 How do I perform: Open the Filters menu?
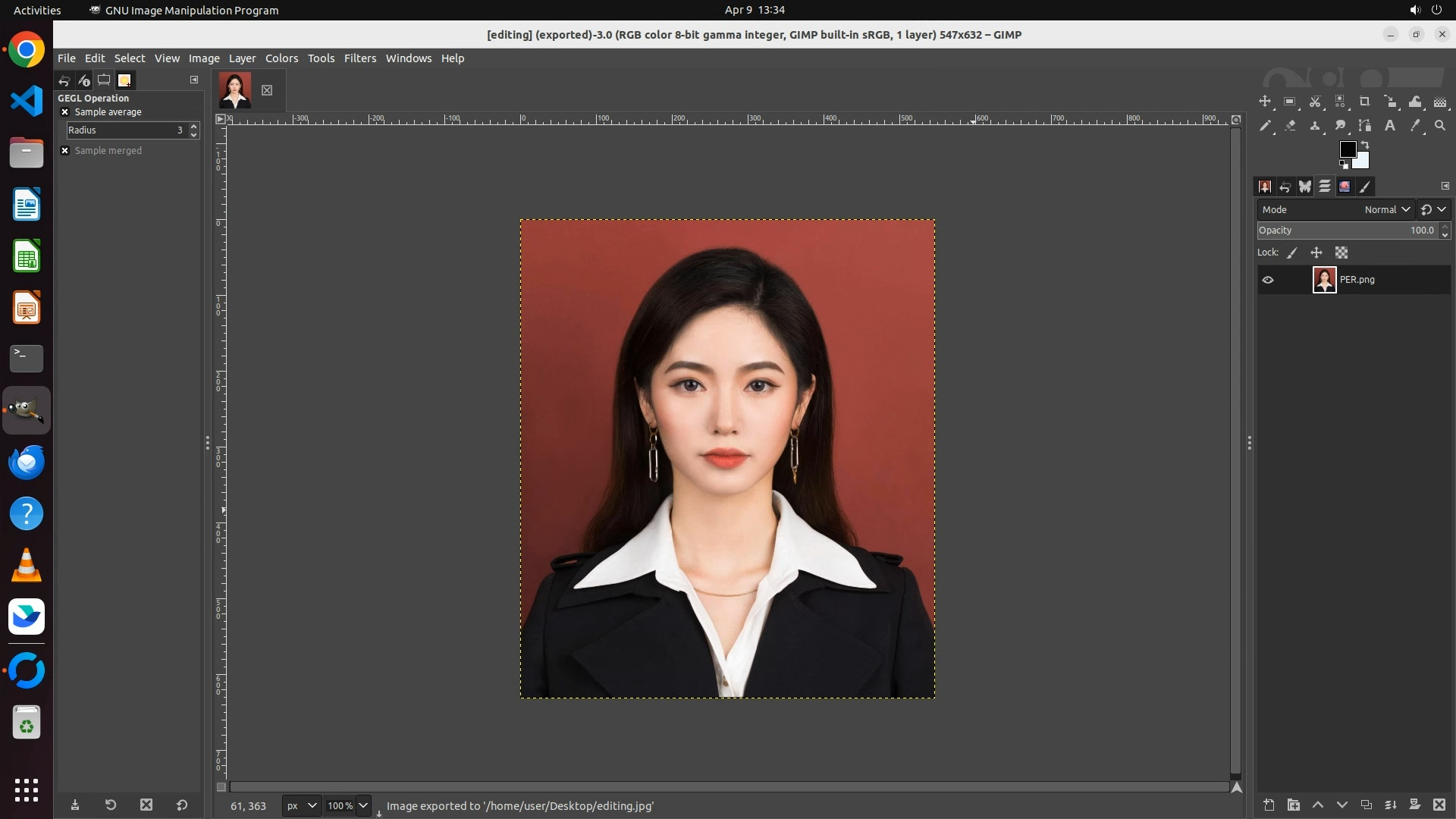coord(359,58)
